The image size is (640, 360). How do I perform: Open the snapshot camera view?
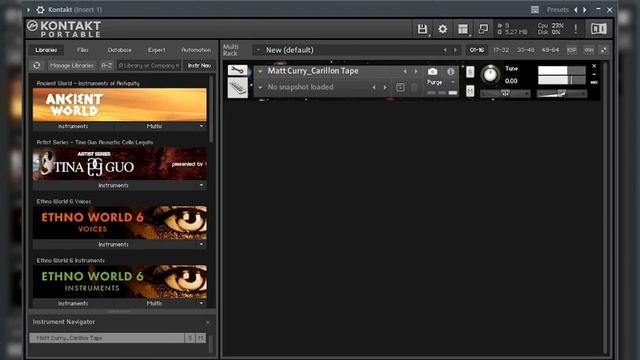click(432, 71)
